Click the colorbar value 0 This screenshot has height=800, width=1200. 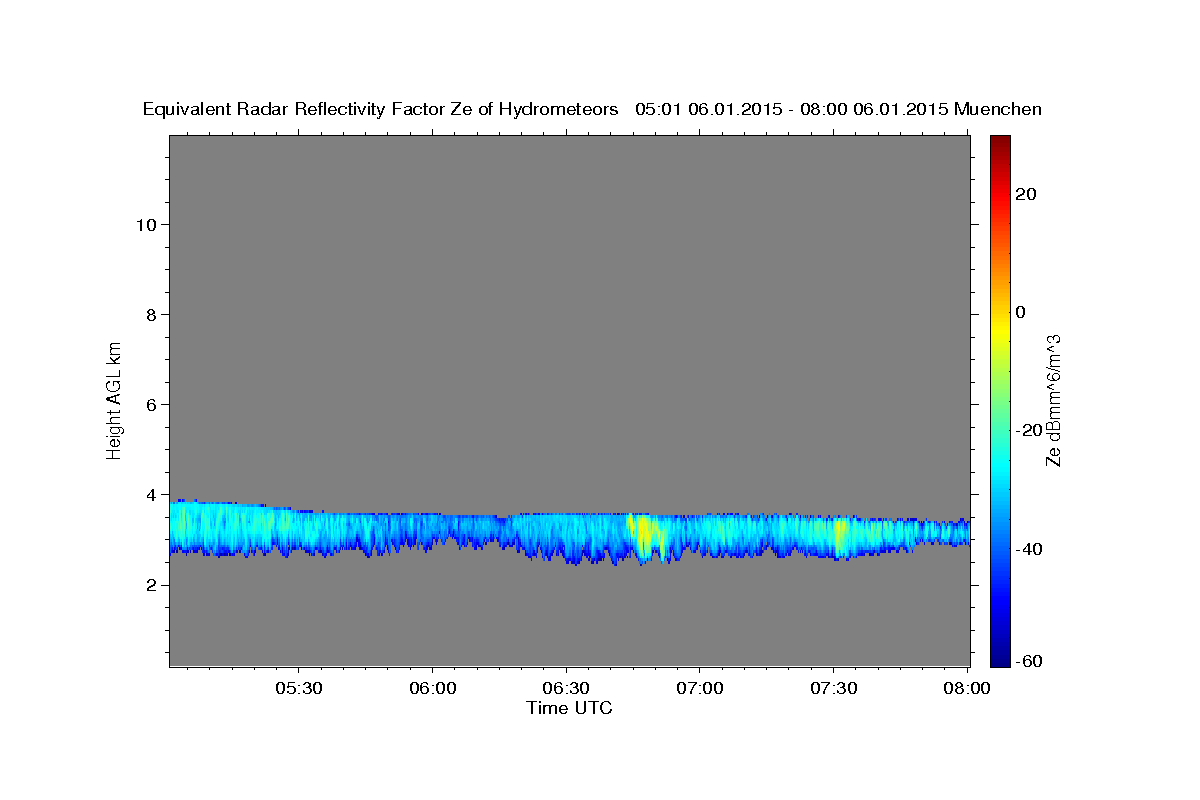click(1020, 312)
